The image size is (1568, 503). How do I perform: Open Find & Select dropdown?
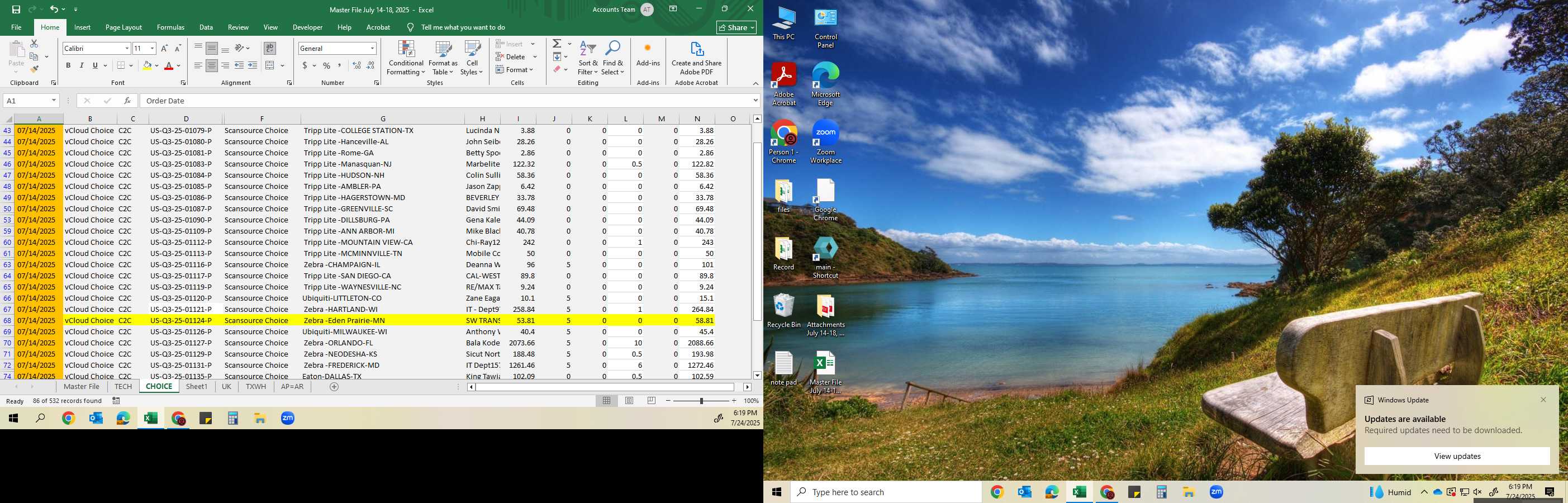tap(613, 59)
